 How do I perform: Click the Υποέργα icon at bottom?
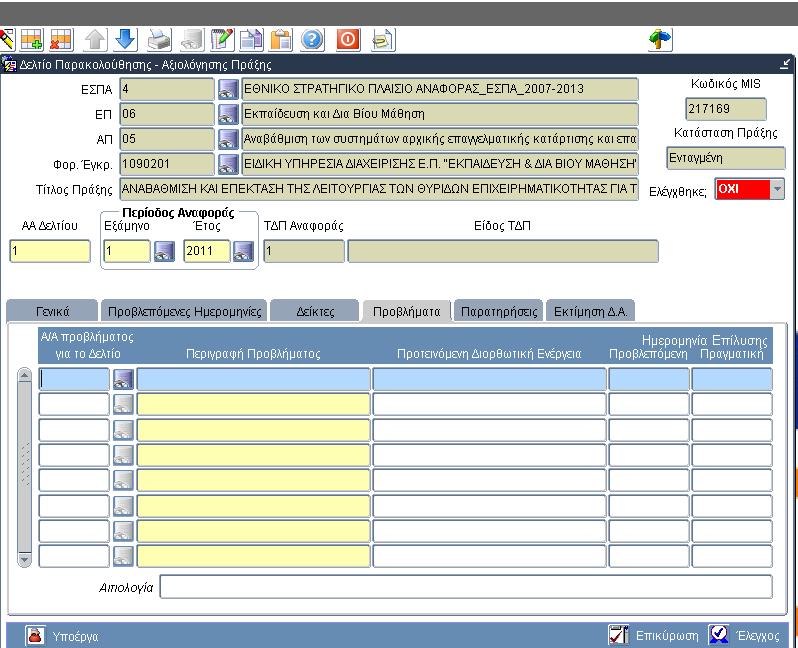35,635
